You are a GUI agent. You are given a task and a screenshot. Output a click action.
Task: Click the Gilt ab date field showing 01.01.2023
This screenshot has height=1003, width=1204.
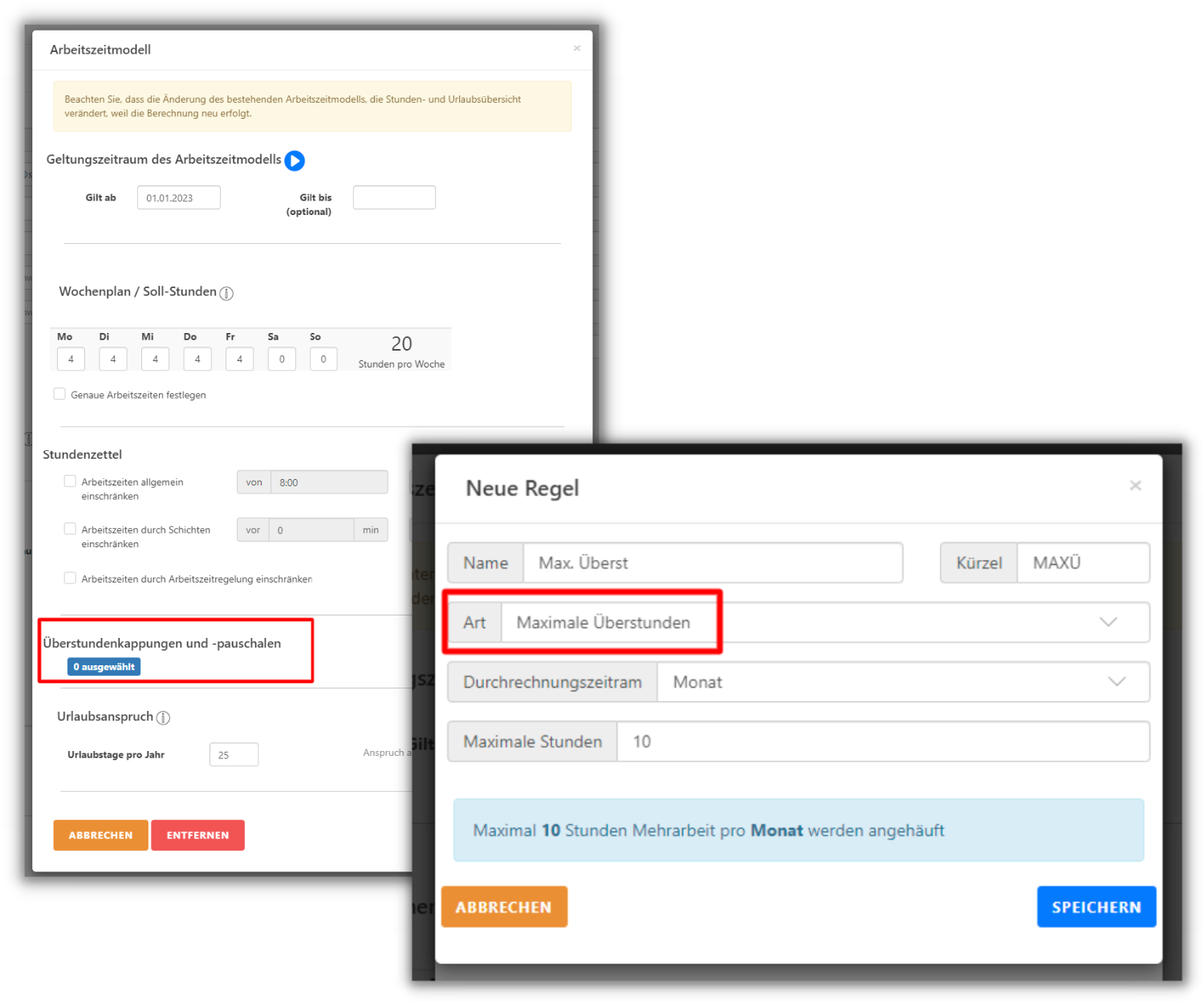[x=178, y=197]
